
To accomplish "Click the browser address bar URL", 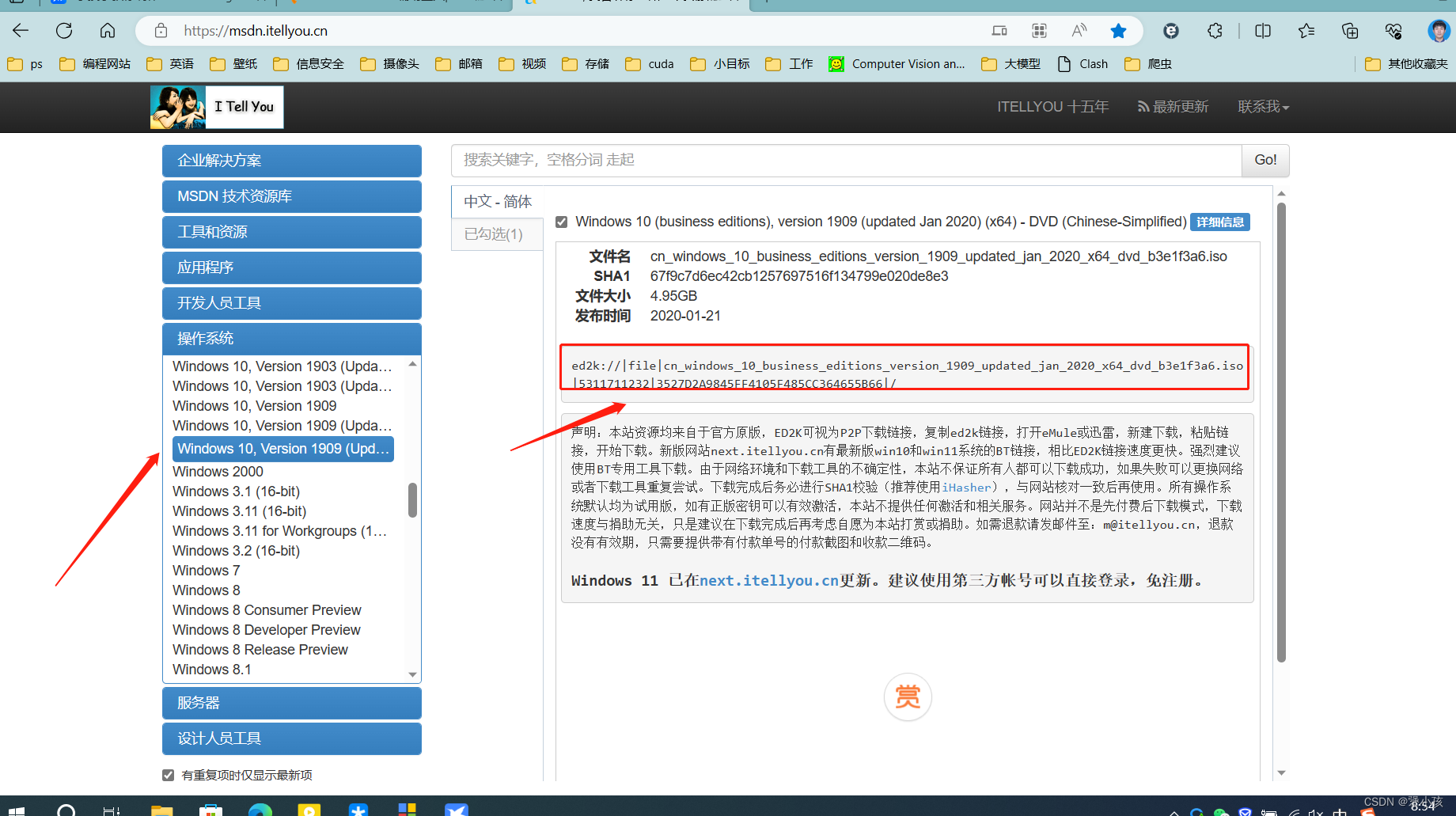I will tap(256, 31).
